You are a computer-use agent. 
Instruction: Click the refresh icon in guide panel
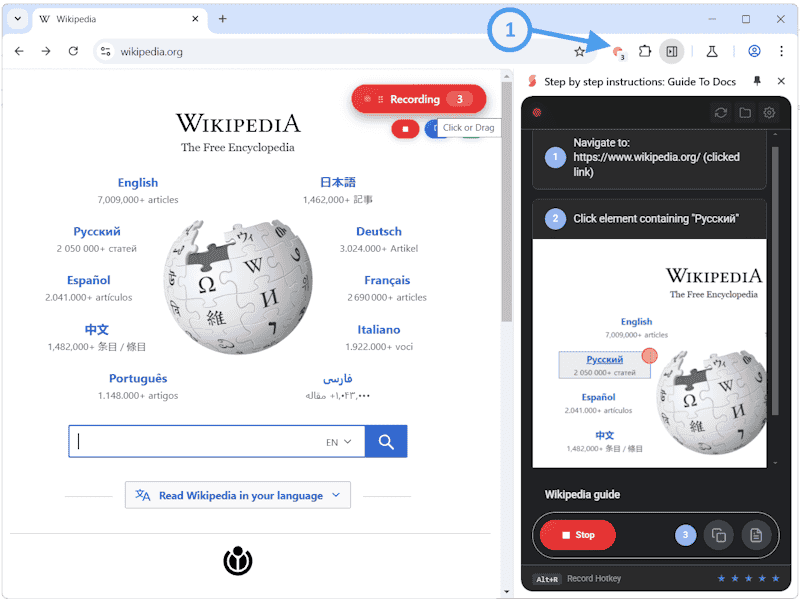coord(720,113)
